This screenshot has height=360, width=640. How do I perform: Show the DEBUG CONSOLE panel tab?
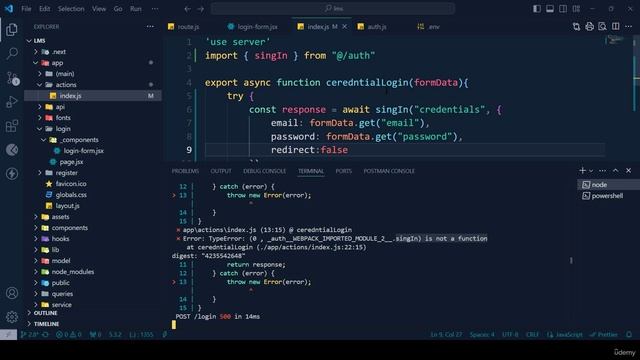tap(264, 171)
